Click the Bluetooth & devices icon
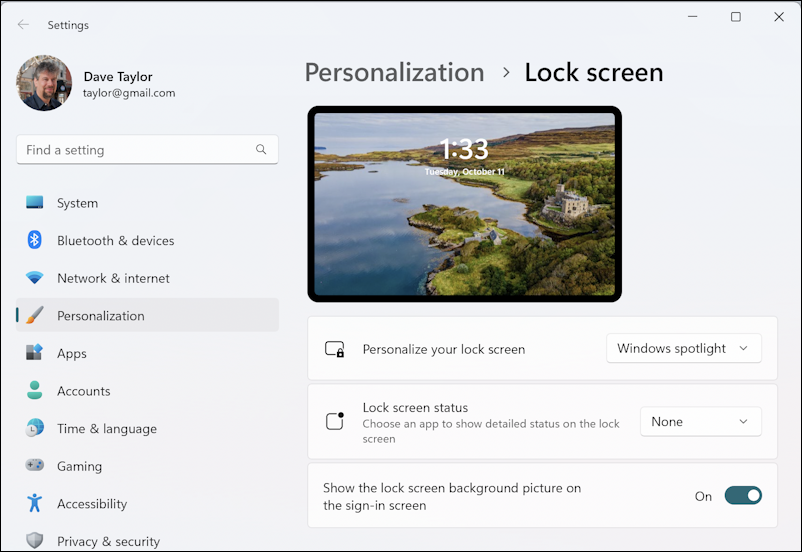 [x=35, y=240]
